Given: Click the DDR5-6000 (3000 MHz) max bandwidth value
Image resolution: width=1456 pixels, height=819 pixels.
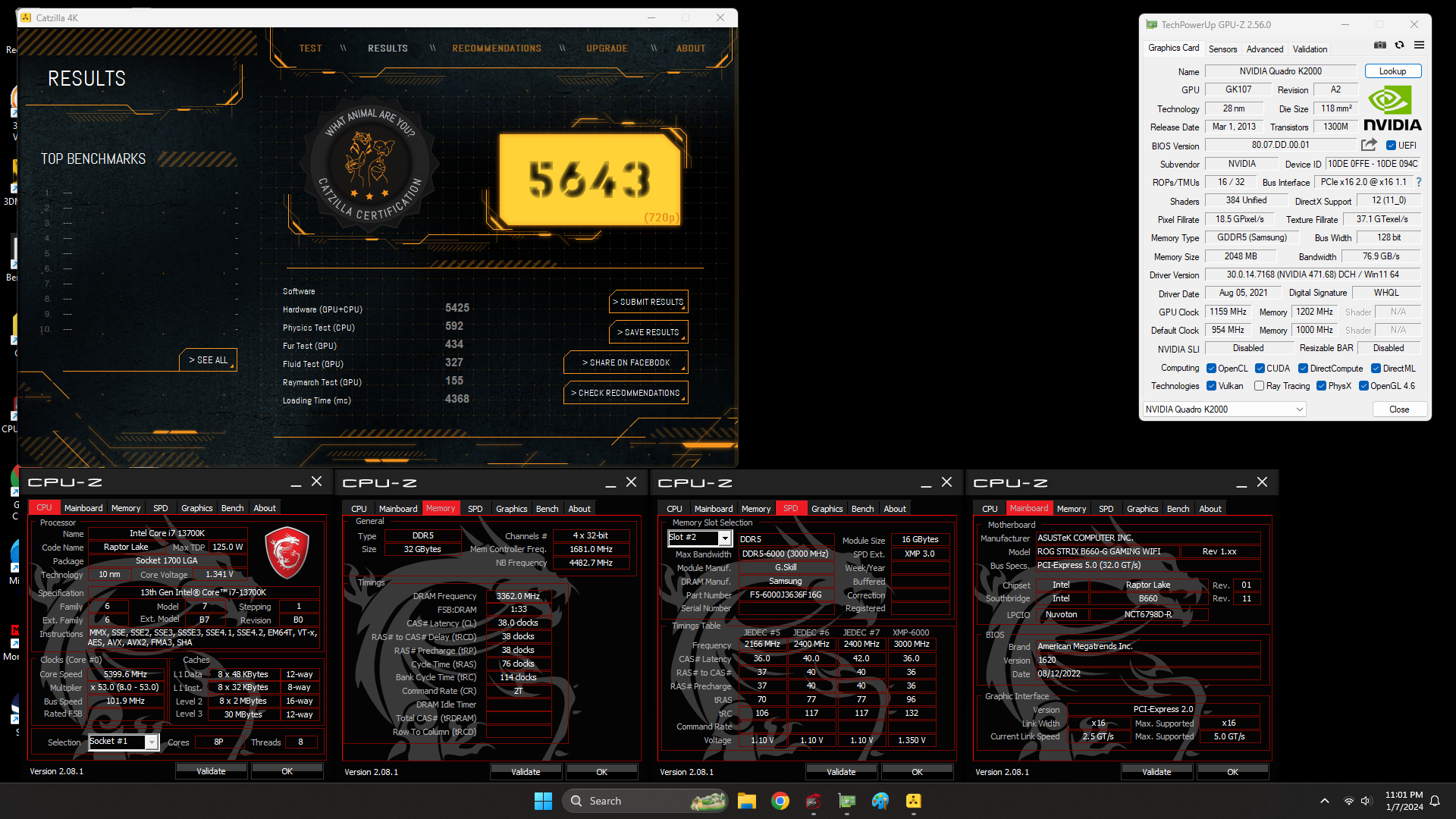Looking at the screenshot, I should tap(786, 554).
